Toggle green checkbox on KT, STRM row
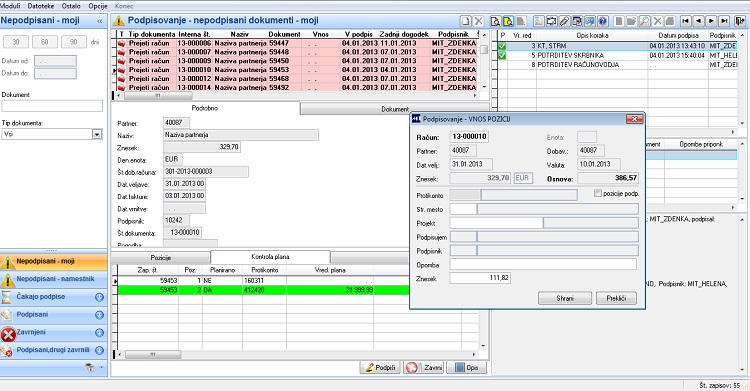 point(502,46)
